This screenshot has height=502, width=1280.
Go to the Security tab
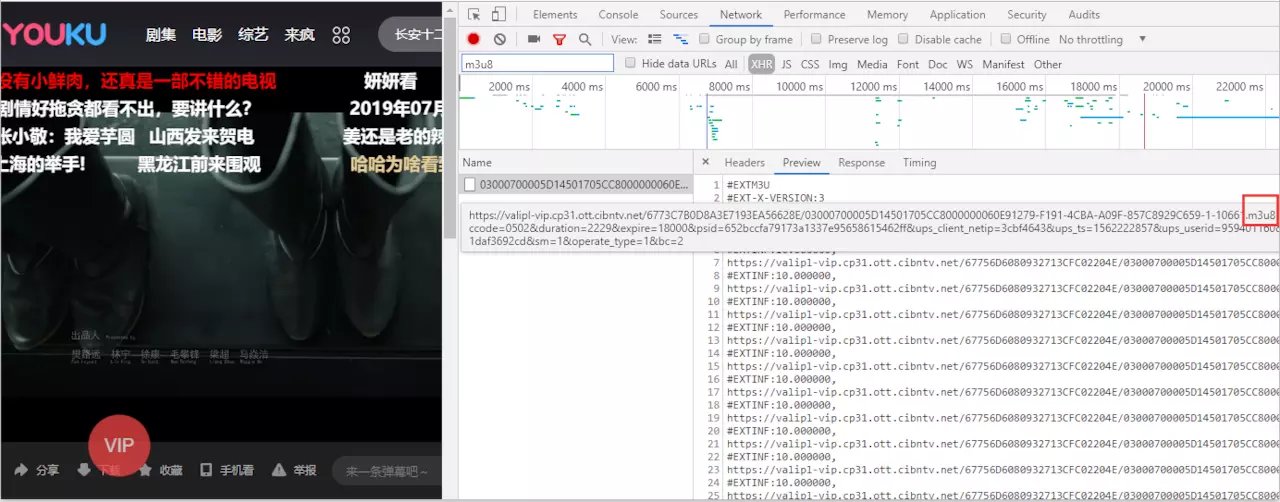(1027, 15)
